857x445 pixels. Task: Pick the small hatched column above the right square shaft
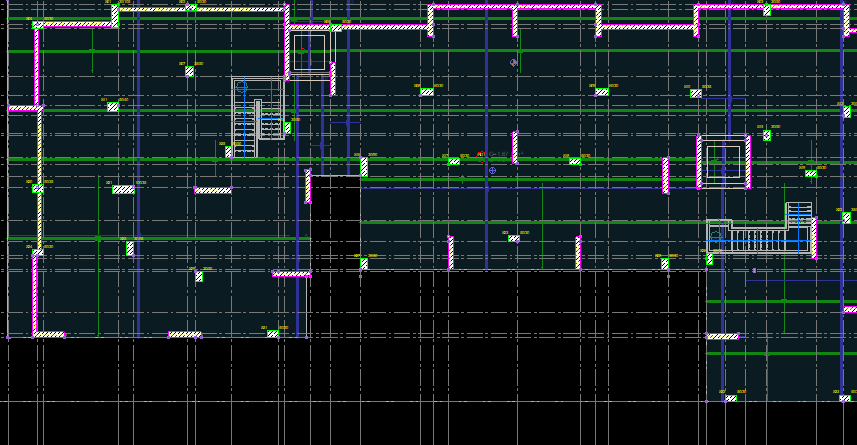tap(767, 135)
